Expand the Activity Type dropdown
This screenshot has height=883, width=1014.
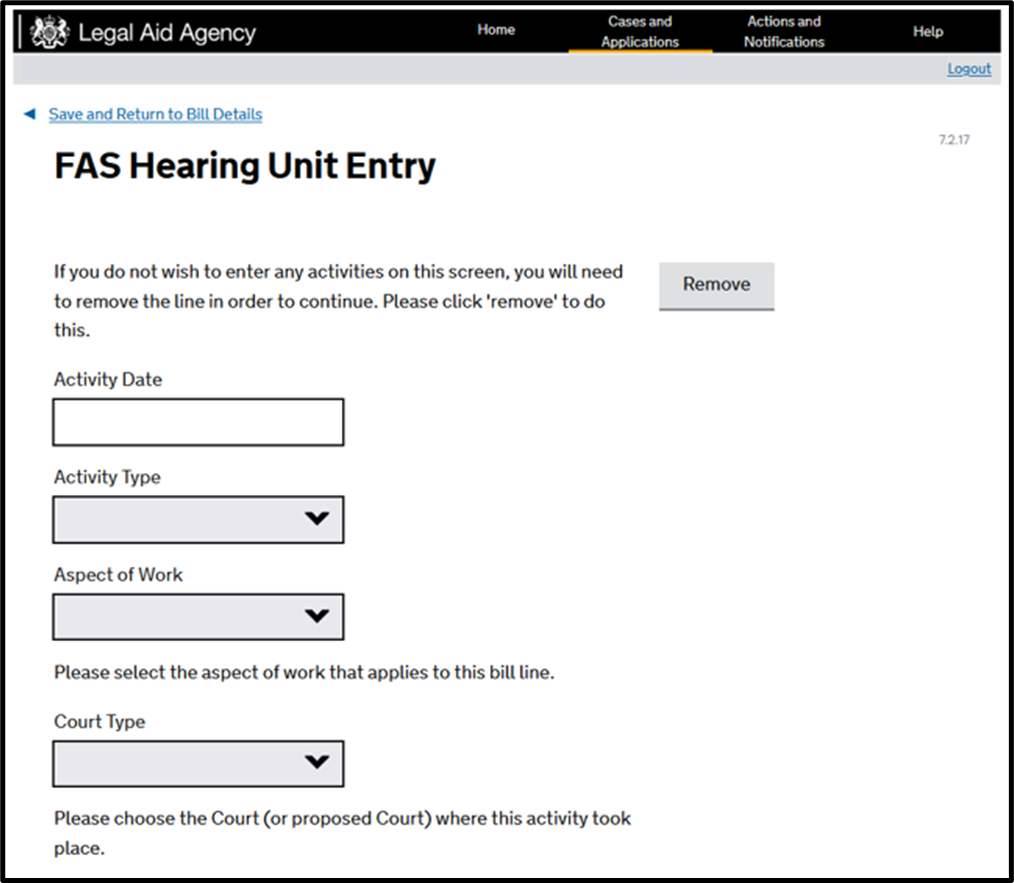[x=198, y=519]
